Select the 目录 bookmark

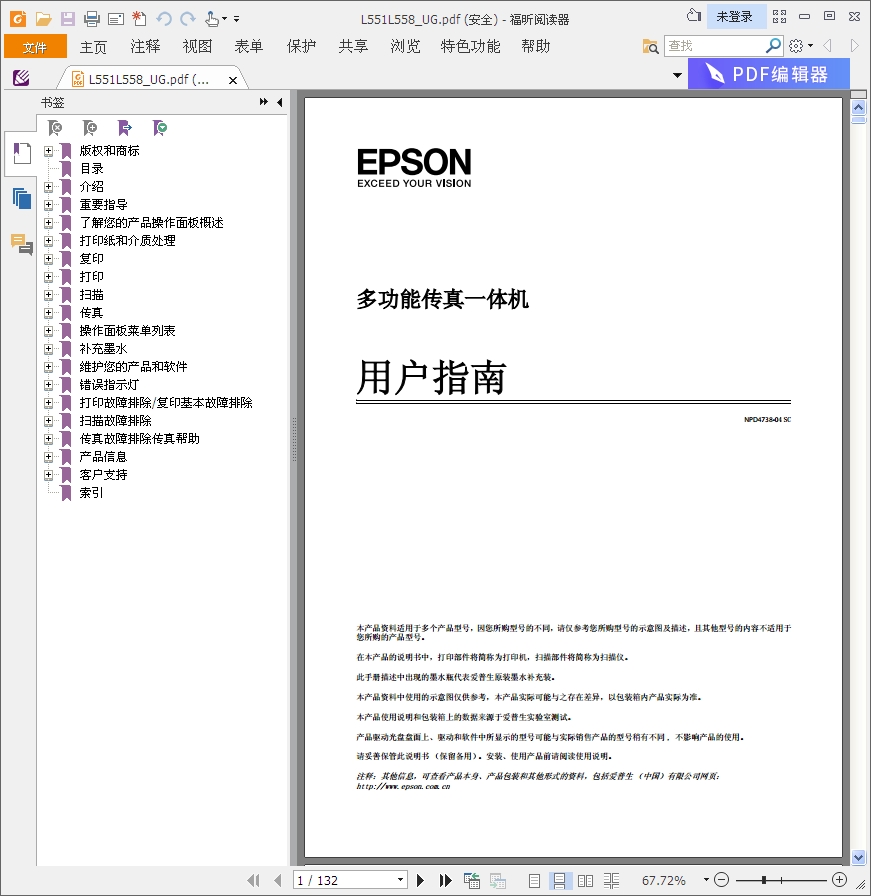pos(91,169)
